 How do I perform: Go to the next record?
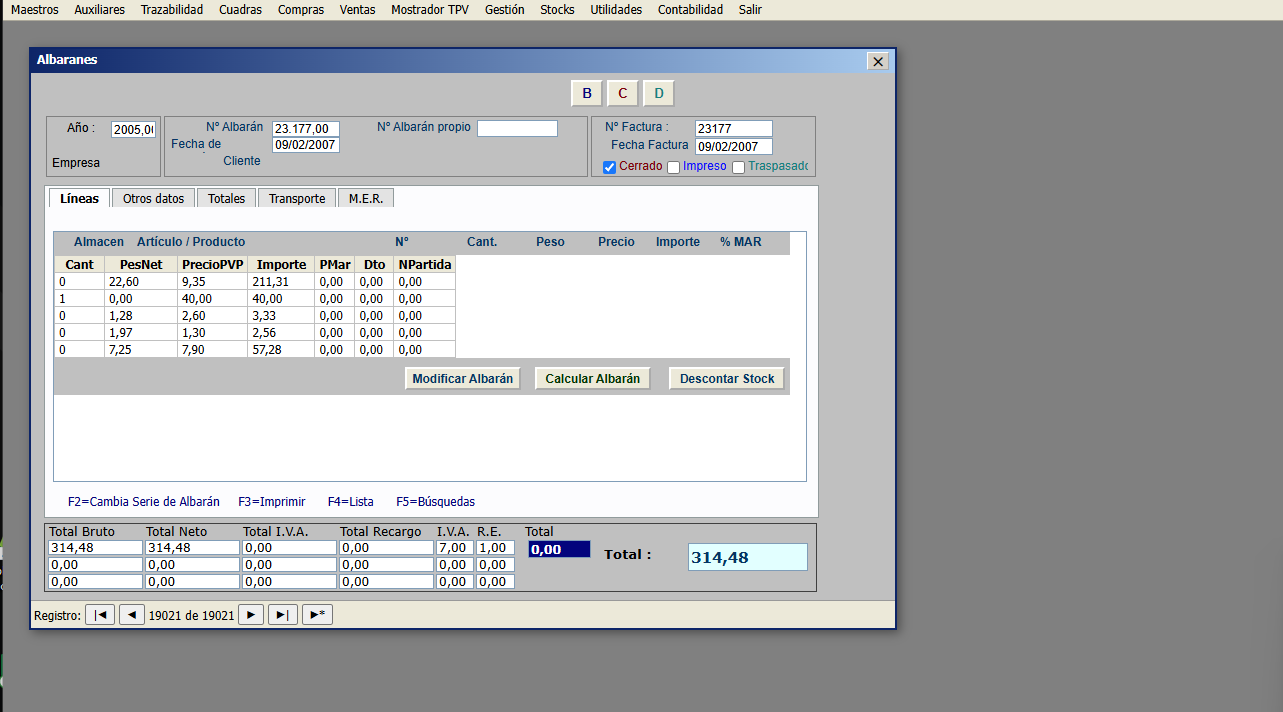[x=251, y=615]
